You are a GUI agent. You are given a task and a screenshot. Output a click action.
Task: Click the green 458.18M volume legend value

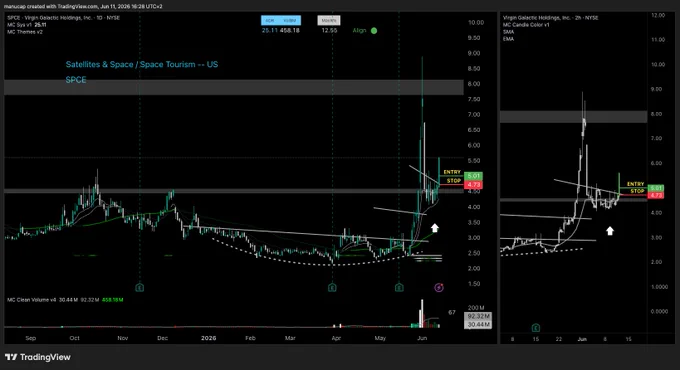113,300
